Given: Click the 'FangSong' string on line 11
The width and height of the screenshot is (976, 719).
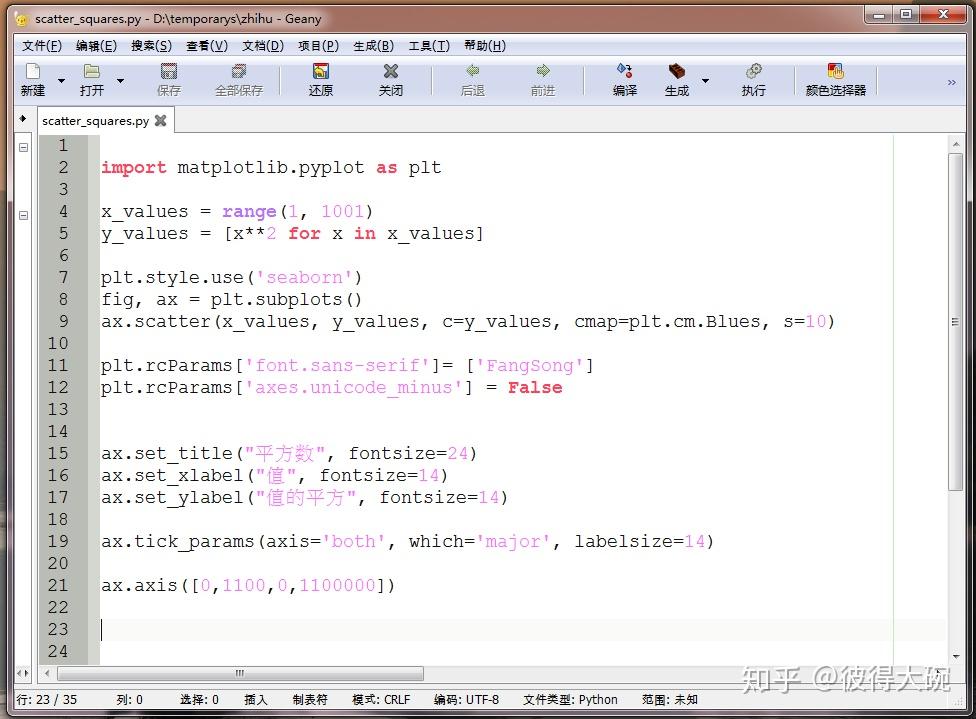Looking at the screenshot, I should (x=530, y=365).
